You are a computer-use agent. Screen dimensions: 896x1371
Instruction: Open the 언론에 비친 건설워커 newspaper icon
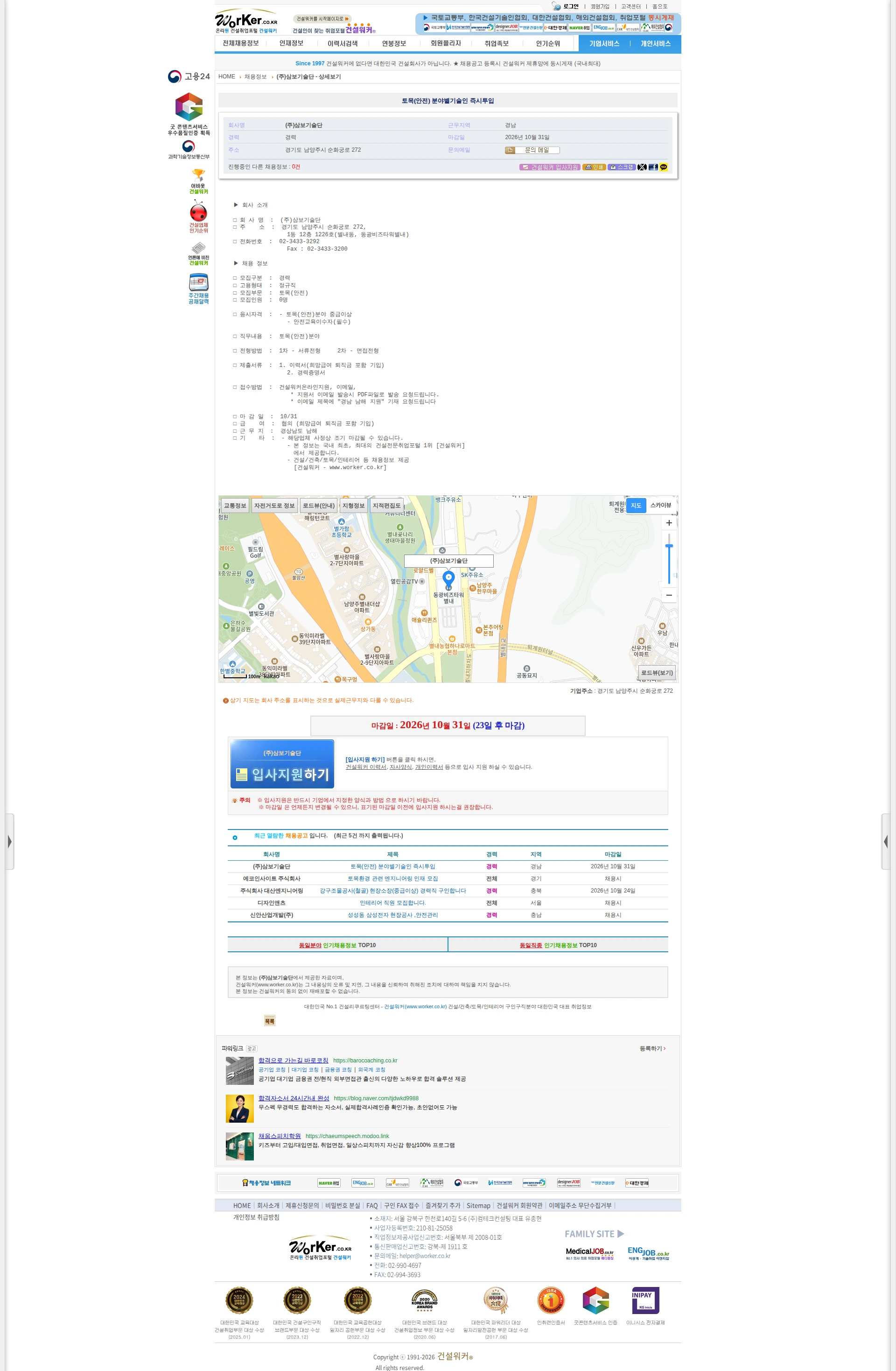(198, 253)
